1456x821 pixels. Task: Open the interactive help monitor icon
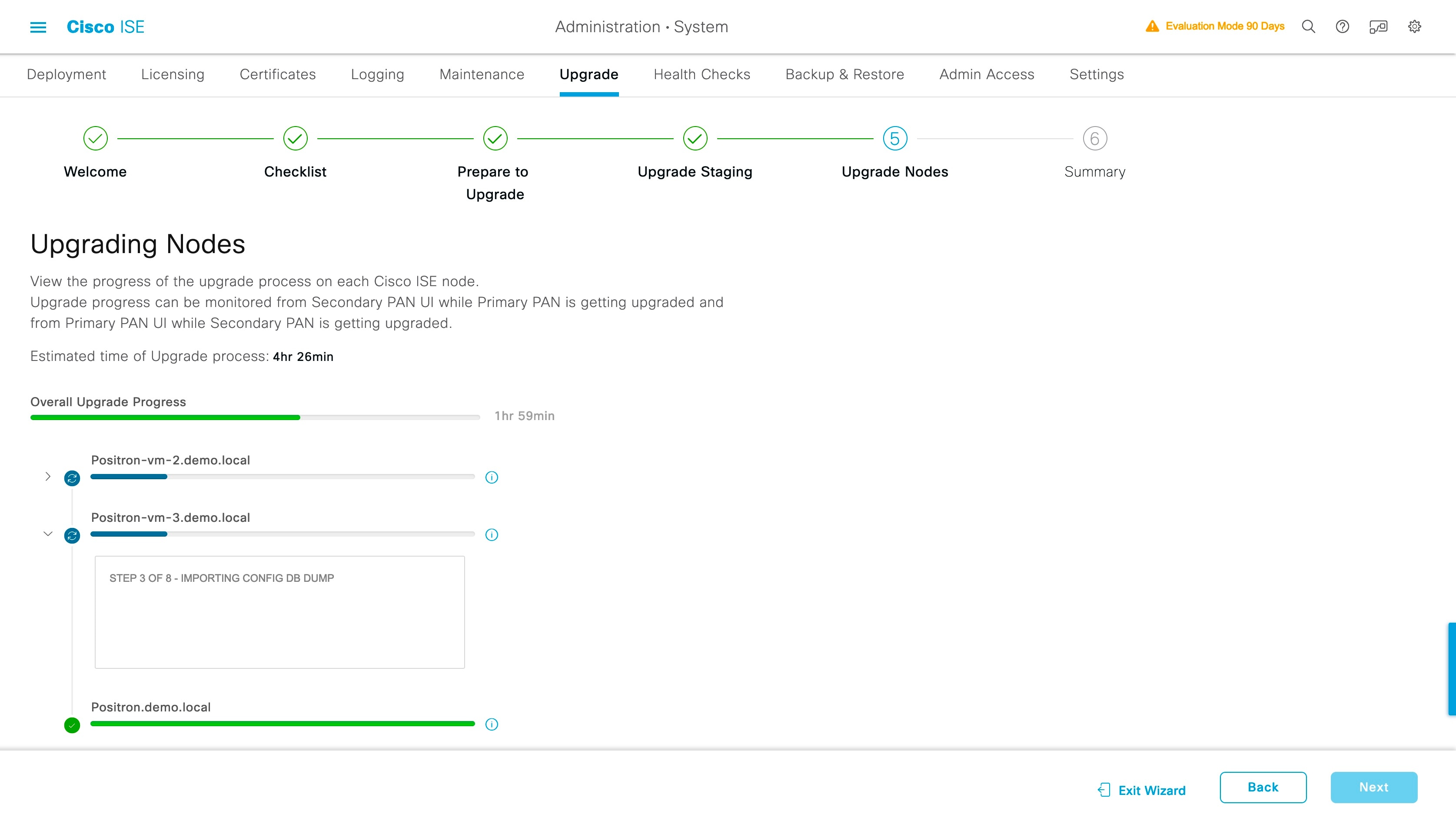pos(1378,27)
